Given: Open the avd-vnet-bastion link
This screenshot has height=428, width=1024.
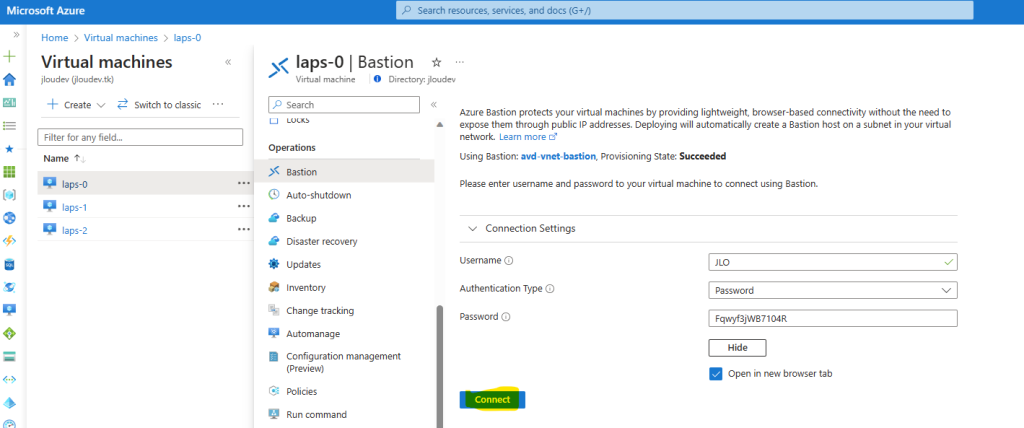Looking at the screenshot, I should click(x=558, y=157).
